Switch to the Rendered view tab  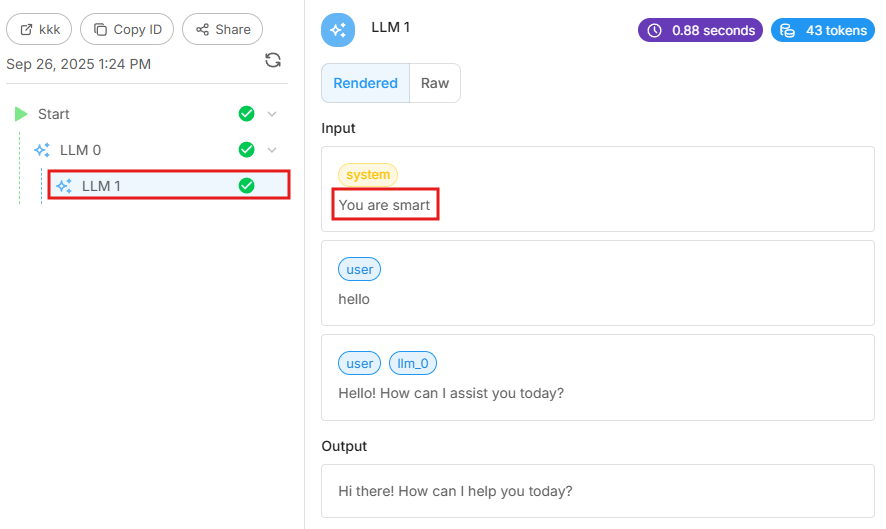pyautogui.click(x=365, y=84)
